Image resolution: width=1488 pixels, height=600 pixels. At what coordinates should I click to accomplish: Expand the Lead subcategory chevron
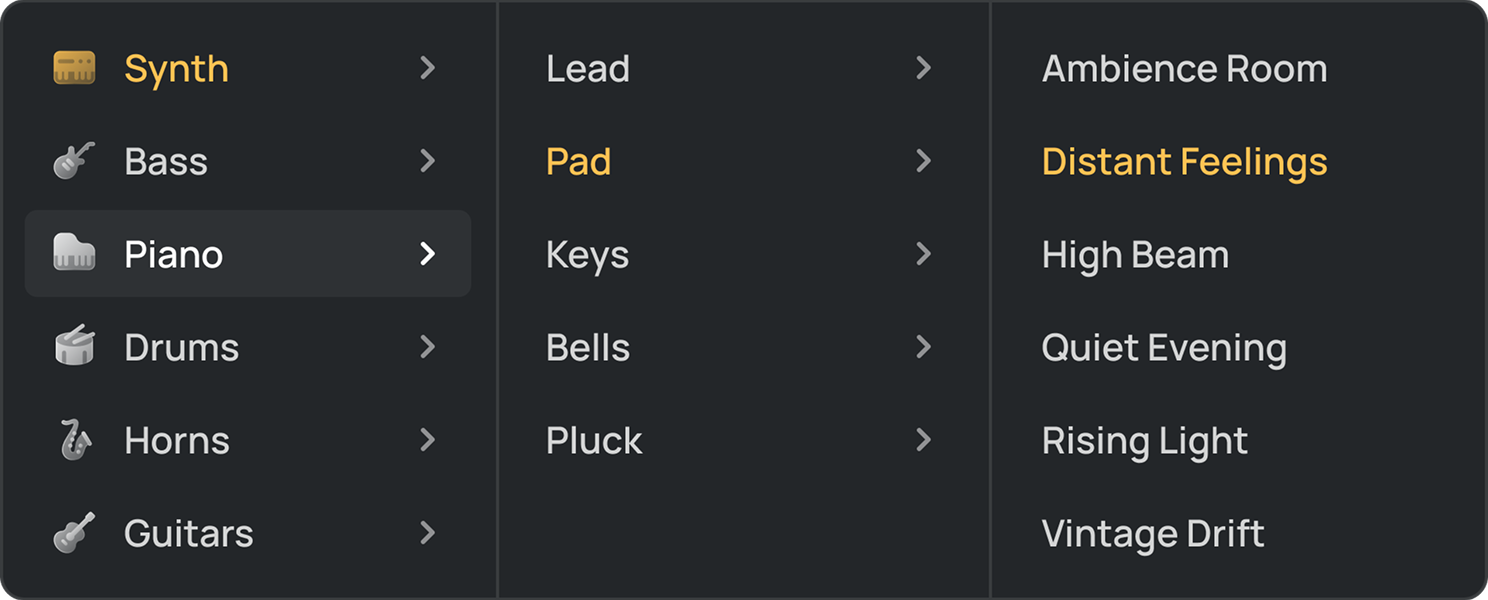click(x=923, y=68)
